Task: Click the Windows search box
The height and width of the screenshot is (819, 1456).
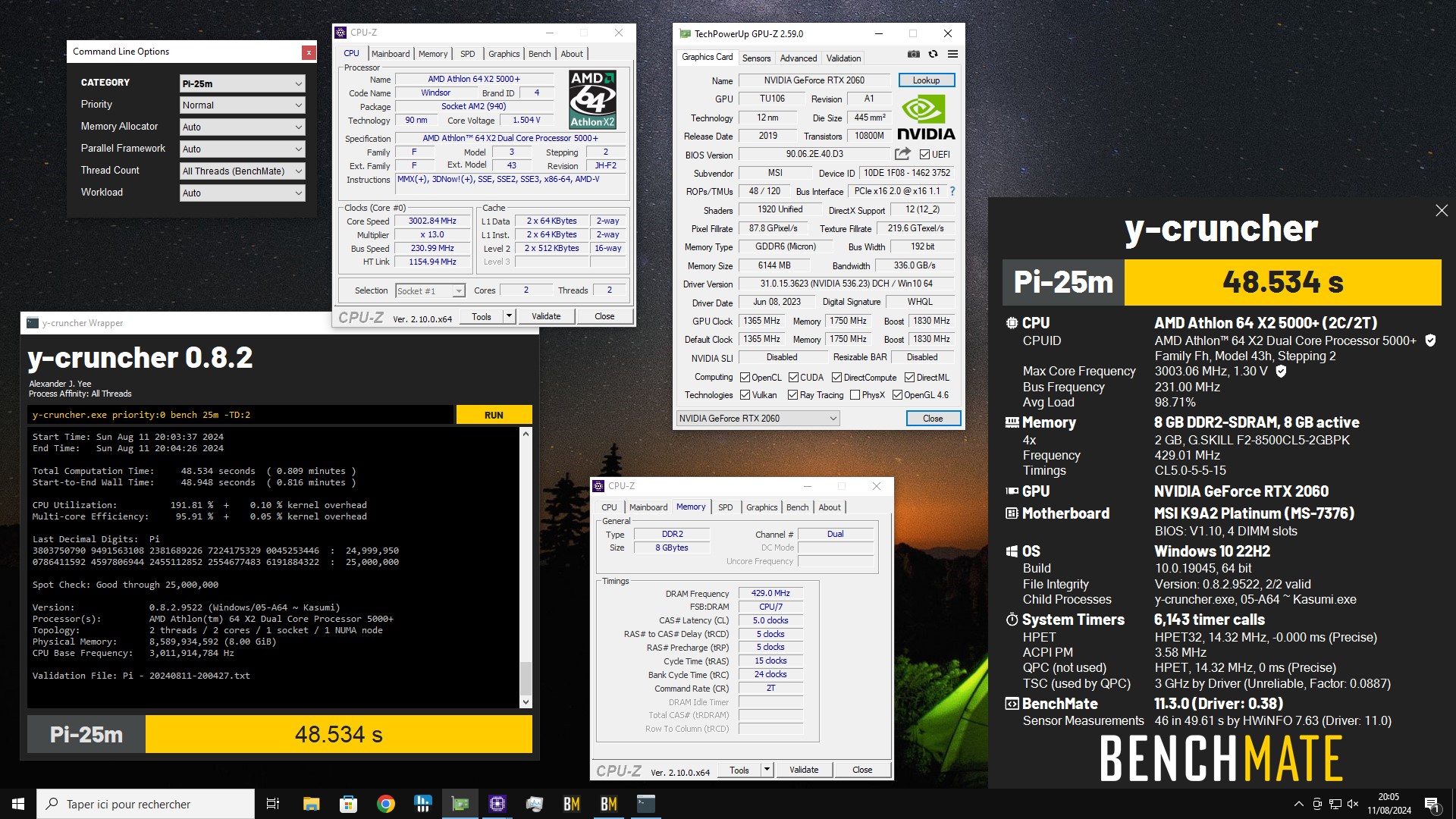Action: 146,804
